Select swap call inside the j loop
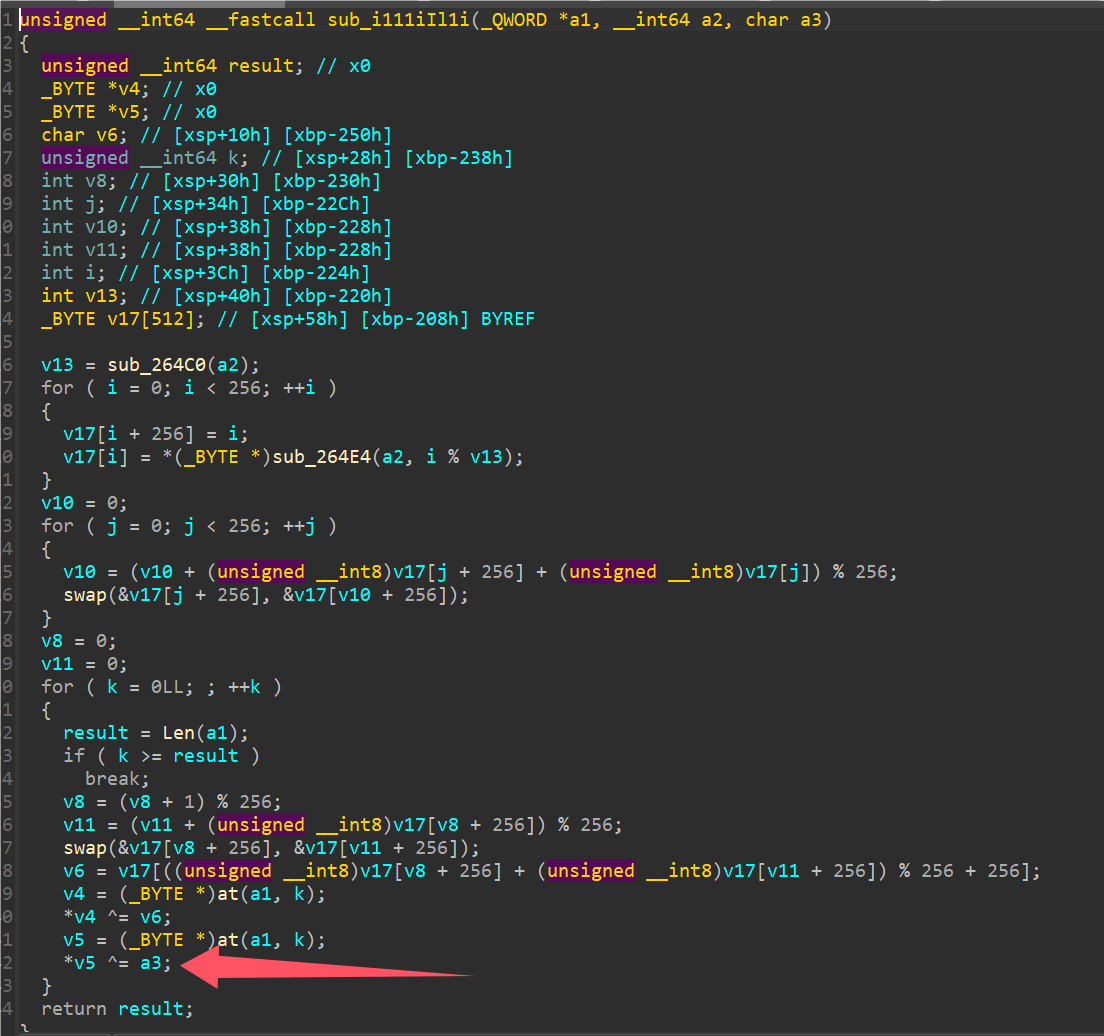Screen dimensions: 1104x1036 [84, 594]
